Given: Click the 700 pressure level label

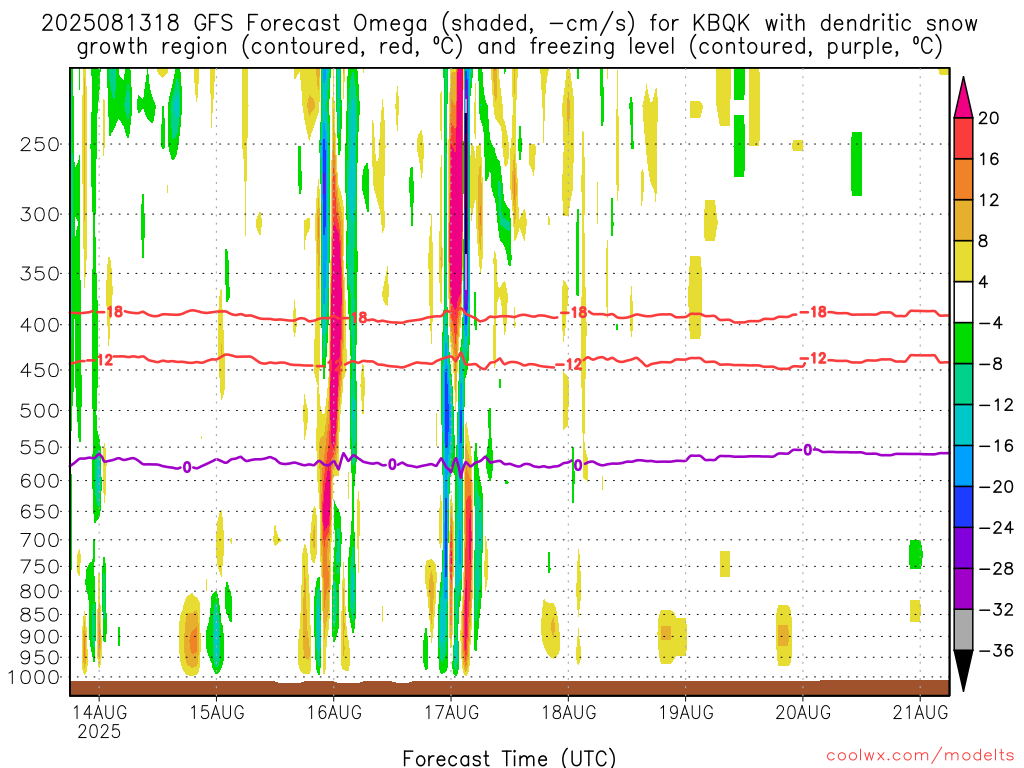Looking at the screenshot, I should pos(39,540).
